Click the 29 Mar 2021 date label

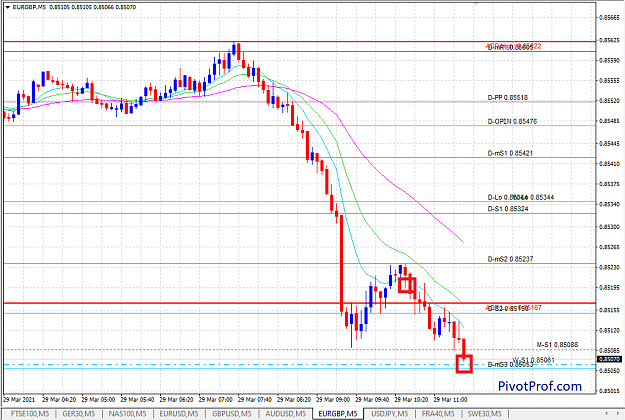tap(19, 399)
